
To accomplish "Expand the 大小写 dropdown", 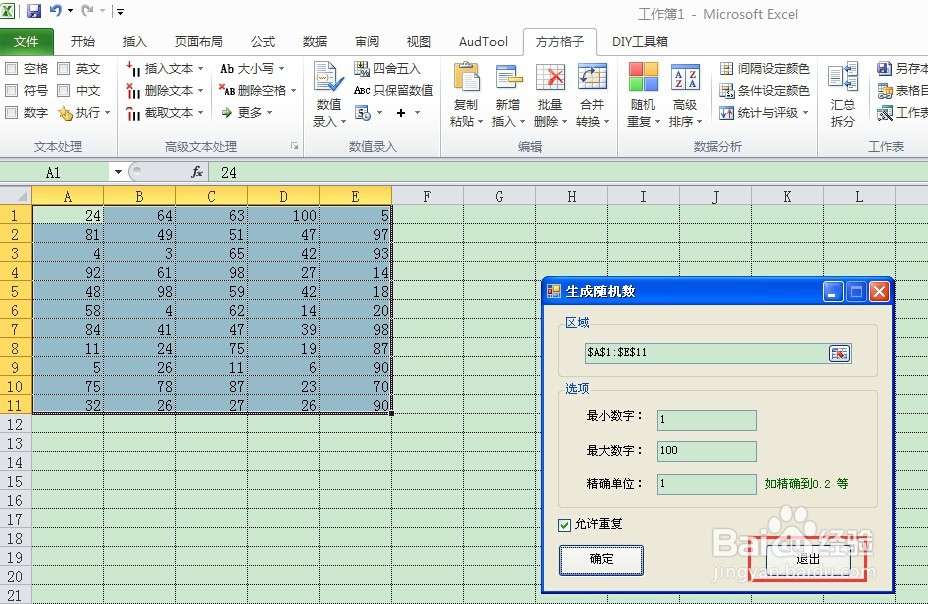I will (x=281, y=69).
